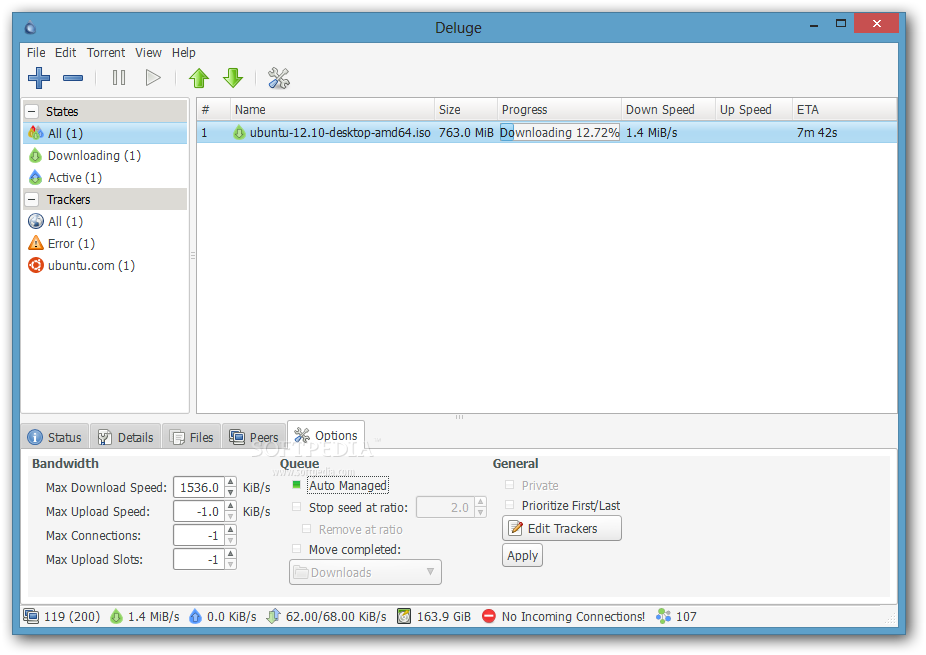Toggle the Auto Managed checkbox
Viewport: 926px width, 655px height.
(x=296, y=485)
